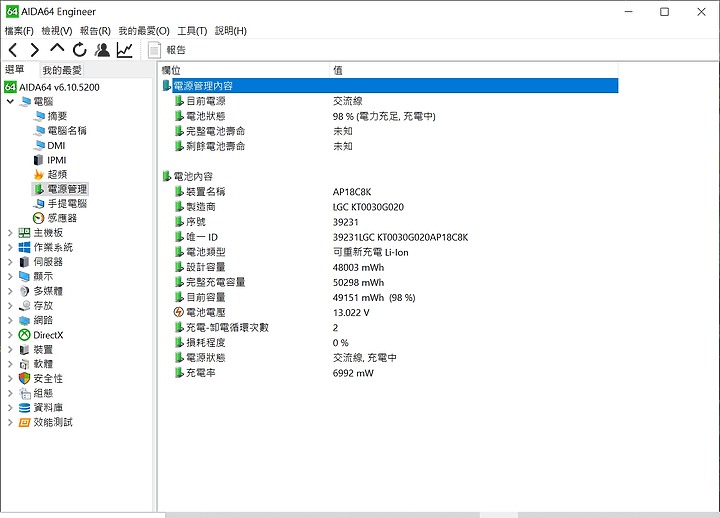720x518 pixels.
Task: Click the 組態 configuration icon
Action: (x=24, y=393)
